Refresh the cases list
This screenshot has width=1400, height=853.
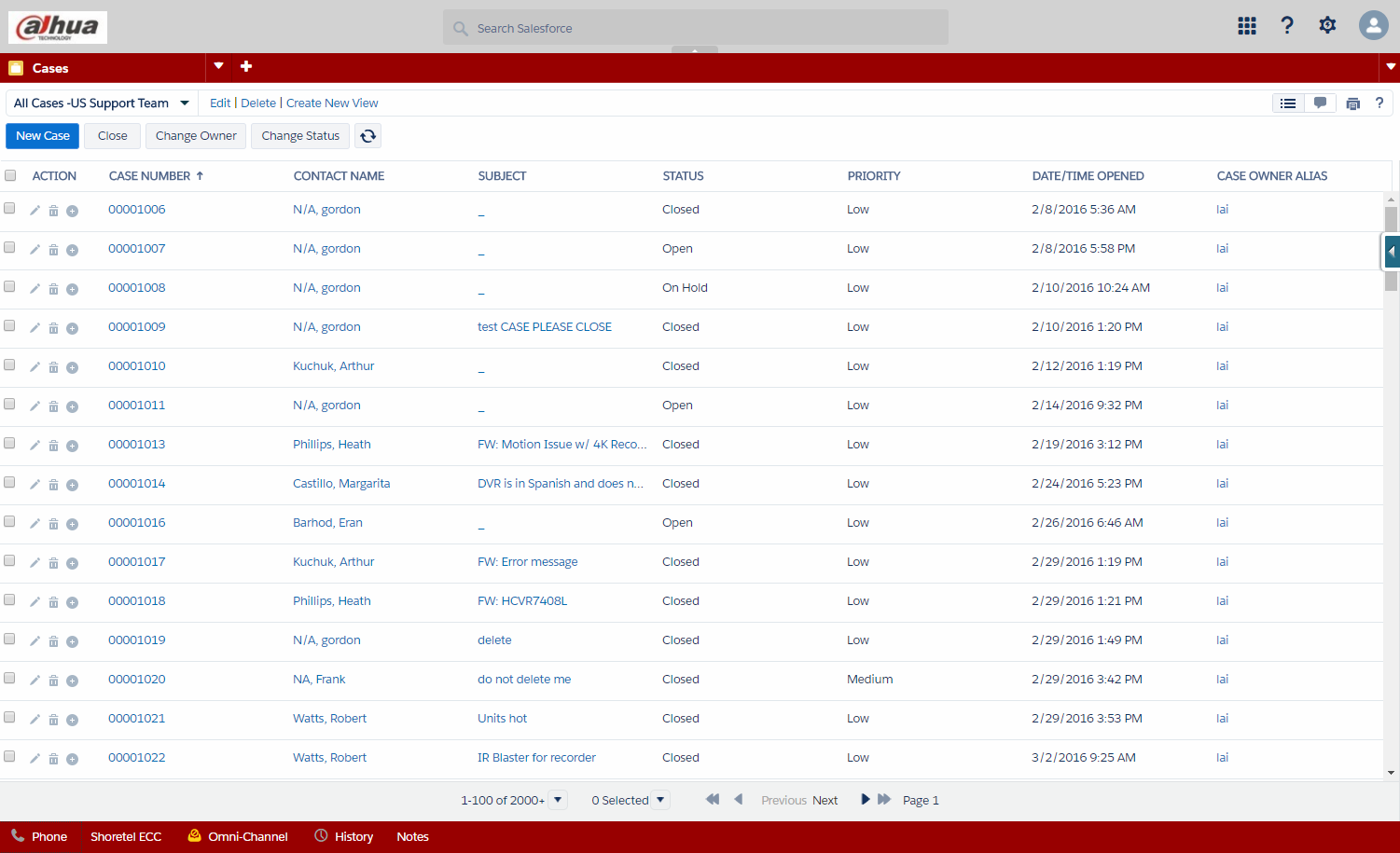pyautogui.click(x=368, y=136)
